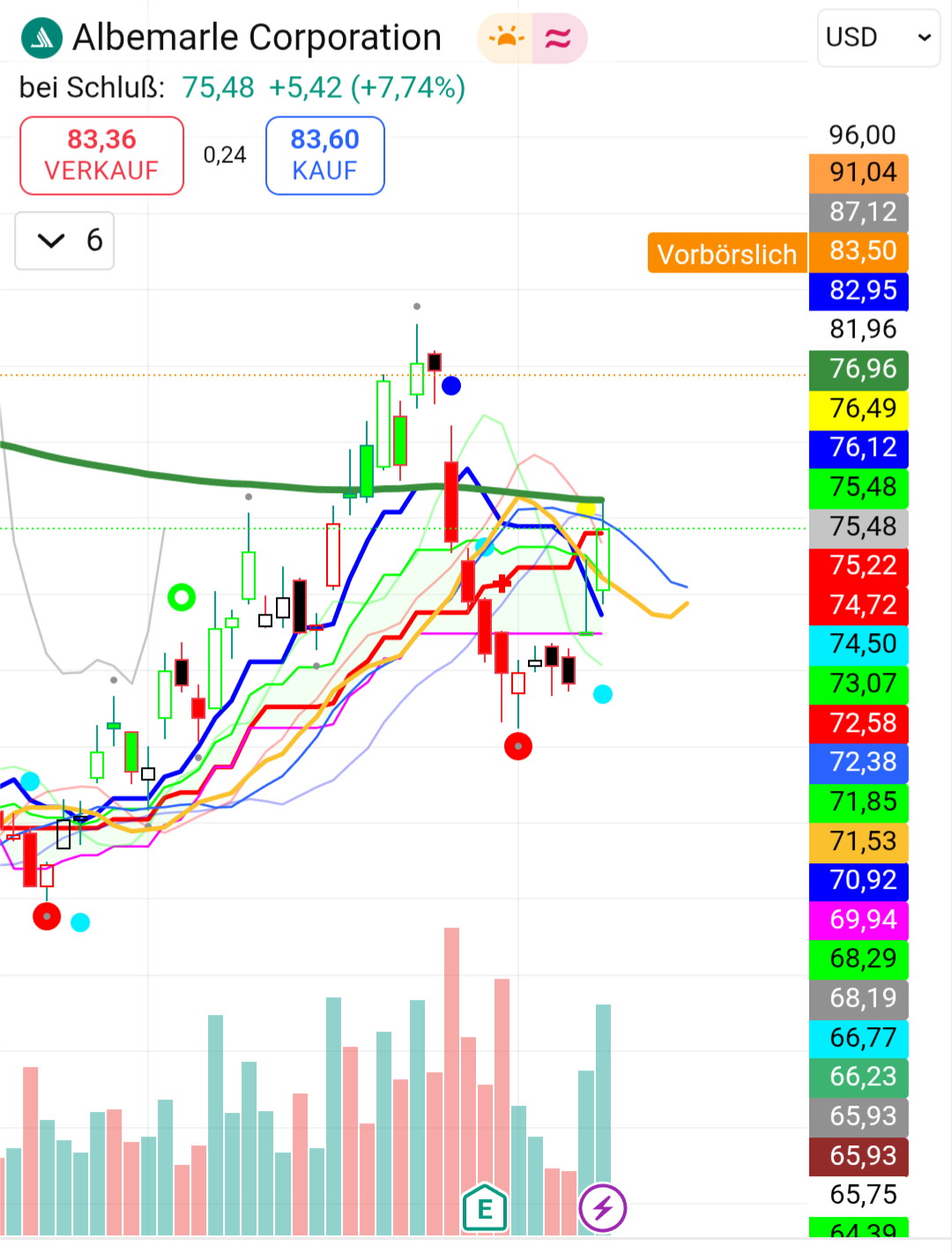
Task: Click the cyan 74,50 price label
Action: tap(859, 644)
